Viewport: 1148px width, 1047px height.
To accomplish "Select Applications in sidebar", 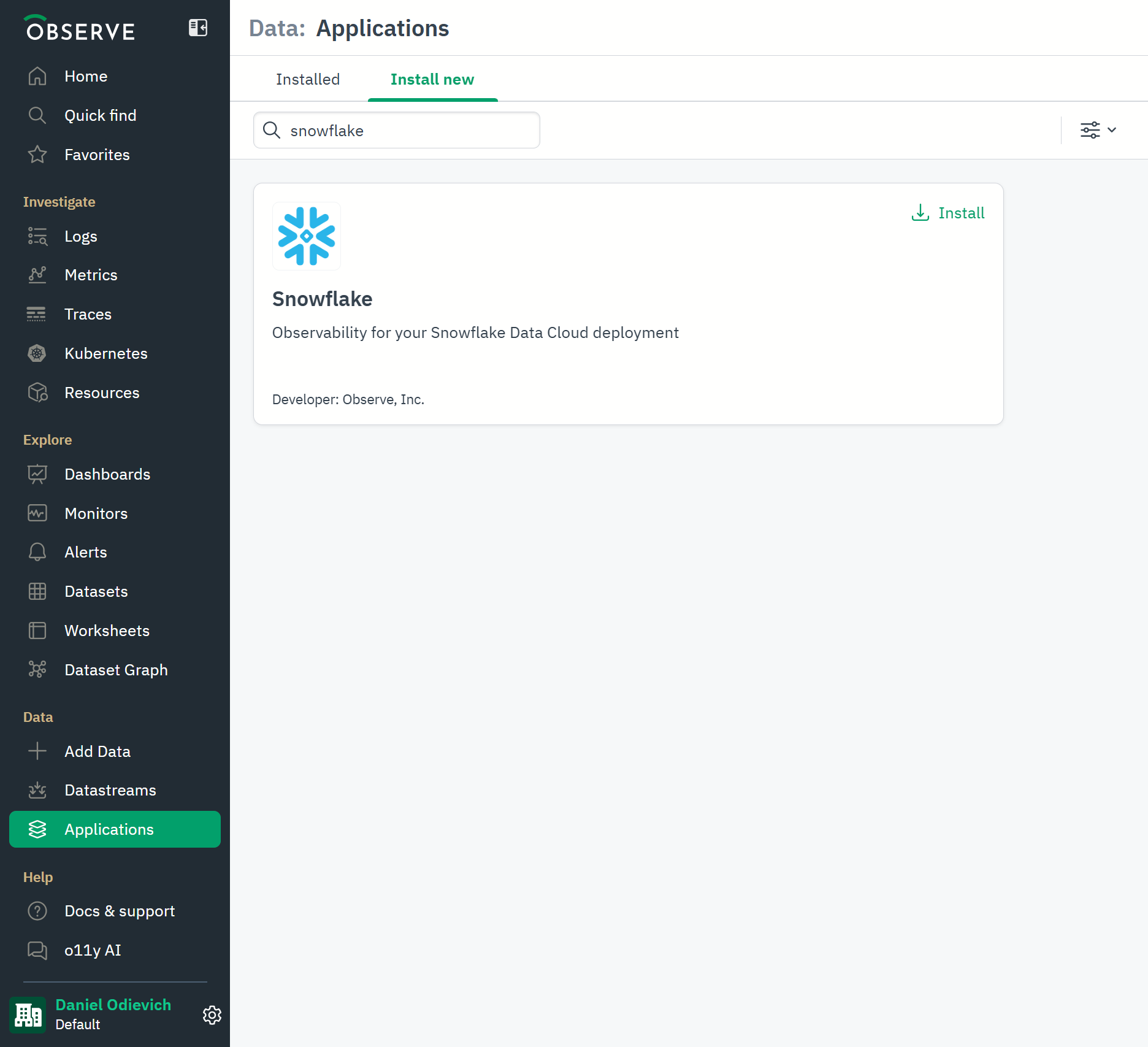I will point(115,829).
